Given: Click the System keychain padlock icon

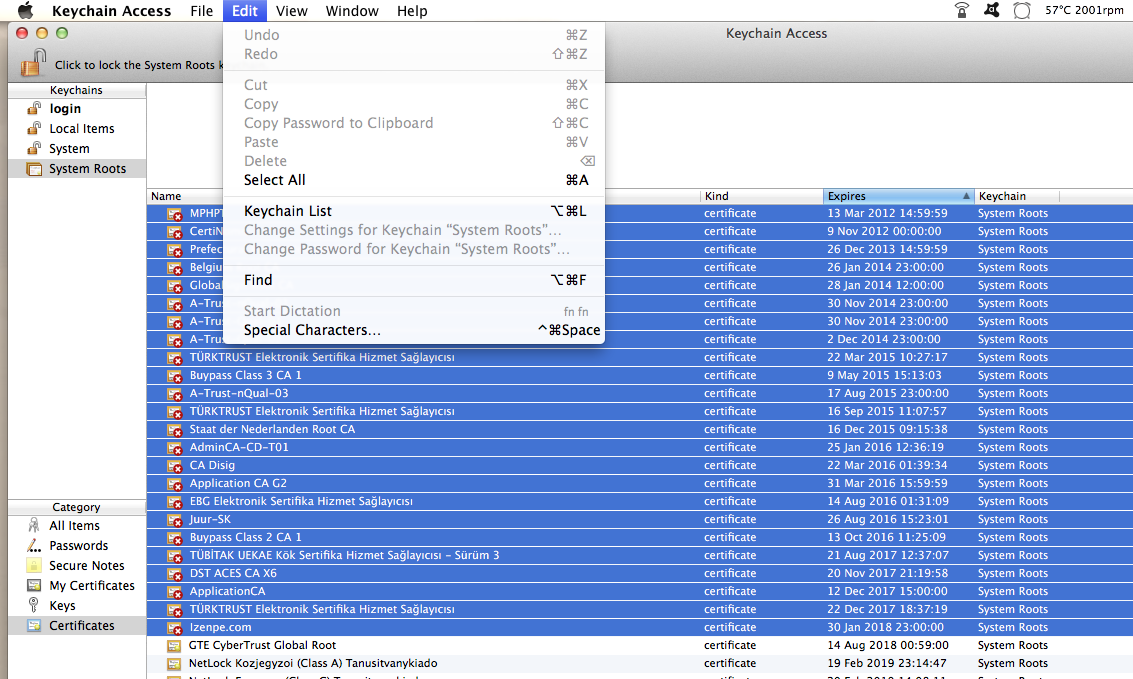Looking at the screenshot, I should (x=34, y=148).
